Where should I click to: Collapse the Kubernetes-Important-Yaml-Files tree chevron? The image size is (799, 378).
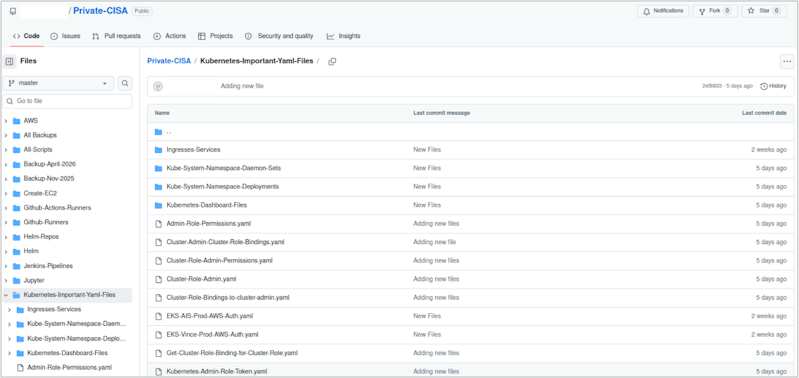click(x=6, y=295)
